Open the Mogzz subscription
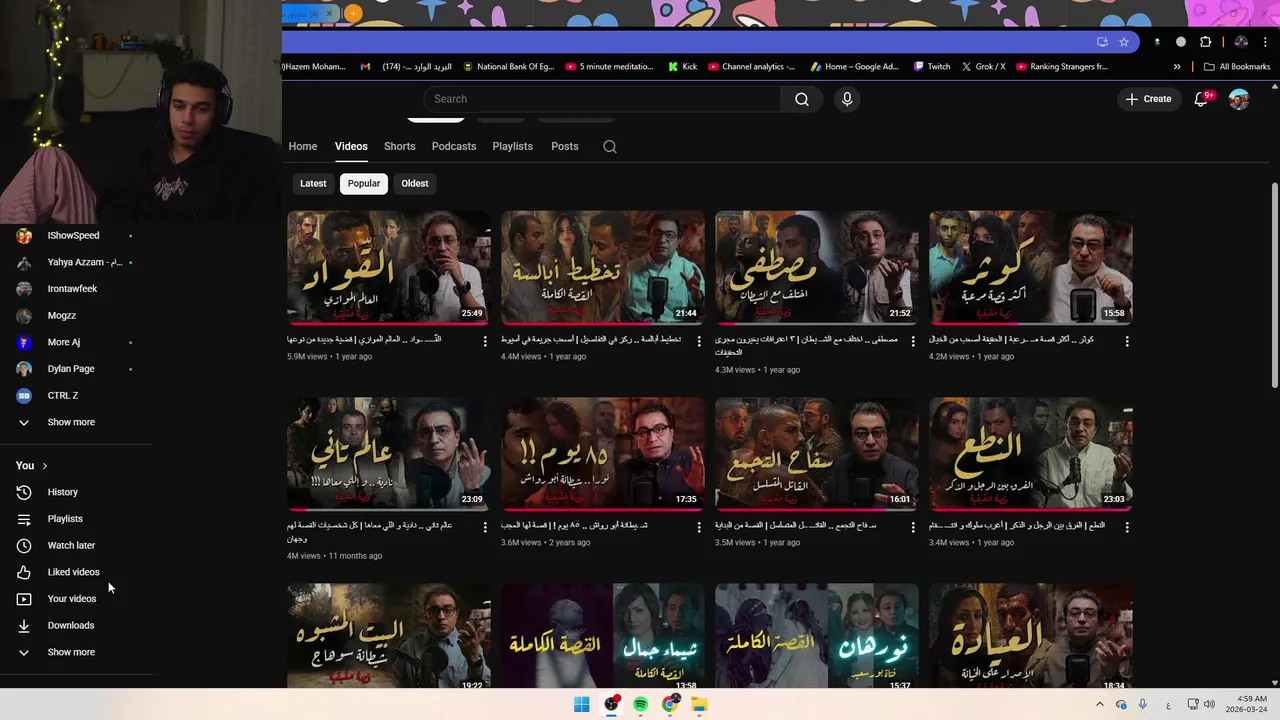The width and height of the screenshot is (1280, 720). click(61, 316)
